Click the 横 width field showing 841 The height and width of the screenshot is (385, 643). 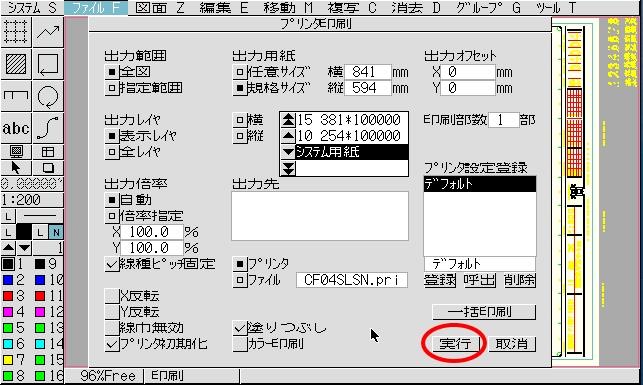coord(368,72)
